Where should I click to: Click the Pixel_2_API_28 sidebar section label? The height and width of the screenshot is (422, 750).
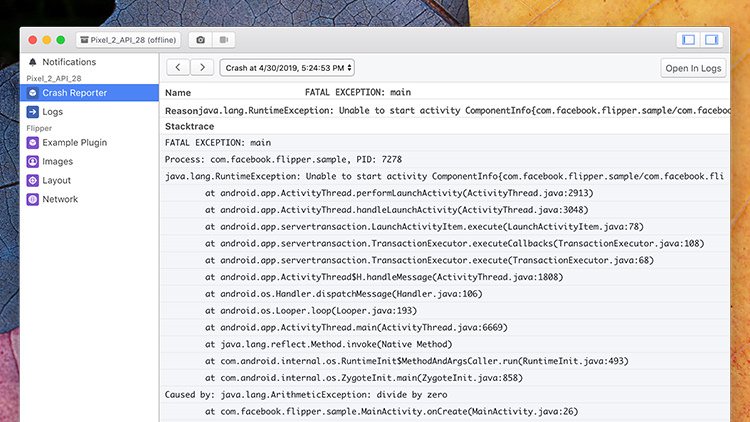click(x=54, y=78)
